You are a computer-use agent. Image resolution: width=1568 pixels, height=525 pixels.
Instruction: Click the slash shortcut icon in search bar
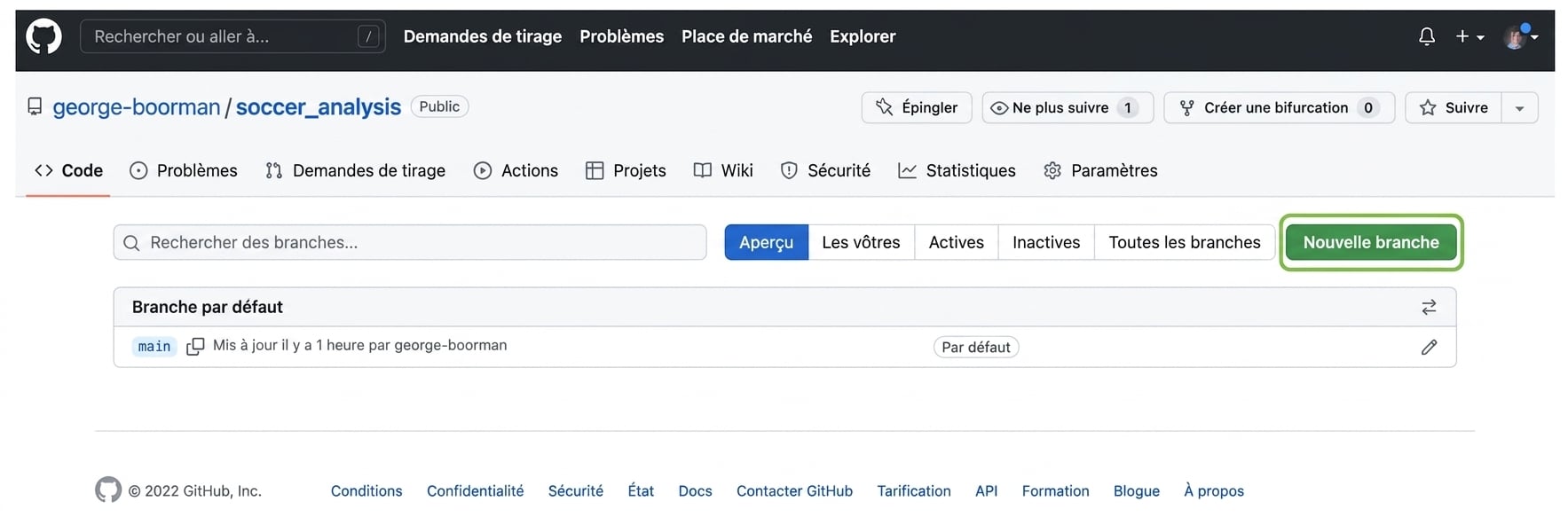click(x=368, y=36)
